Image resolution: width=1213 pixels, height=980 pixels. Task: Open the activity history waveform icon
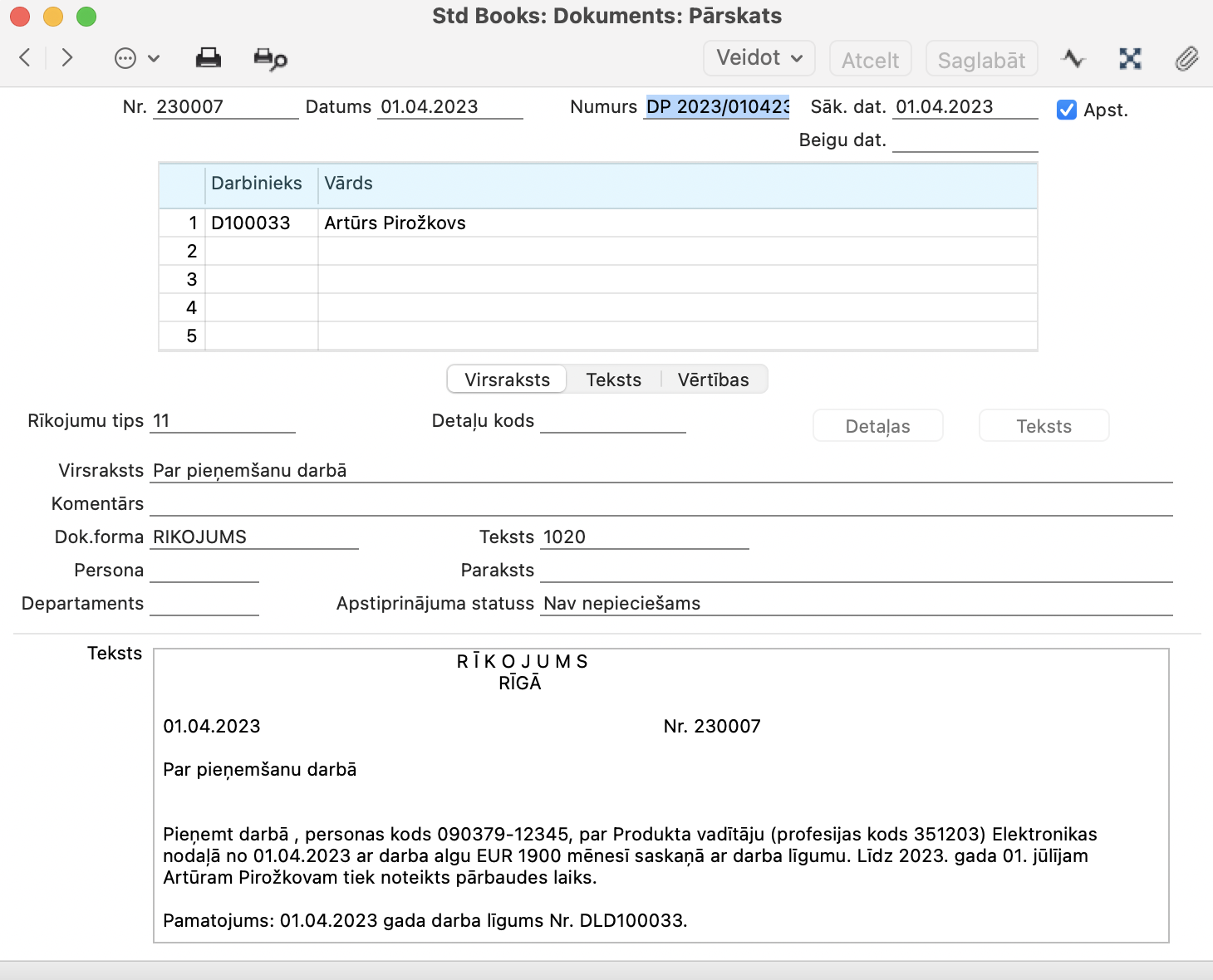1073,58
